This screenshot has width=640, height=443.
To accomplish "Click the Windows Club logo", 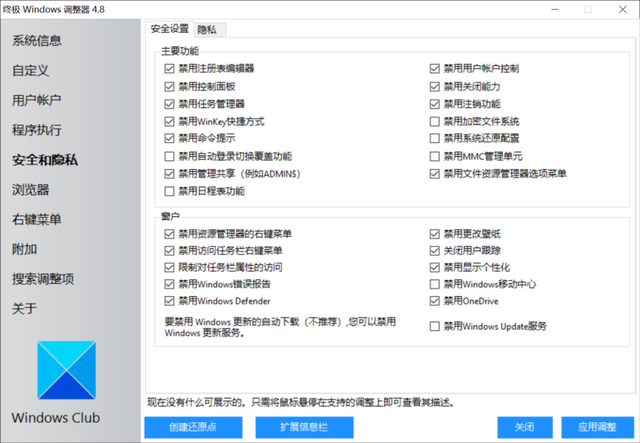I will [x=67, y=370].
